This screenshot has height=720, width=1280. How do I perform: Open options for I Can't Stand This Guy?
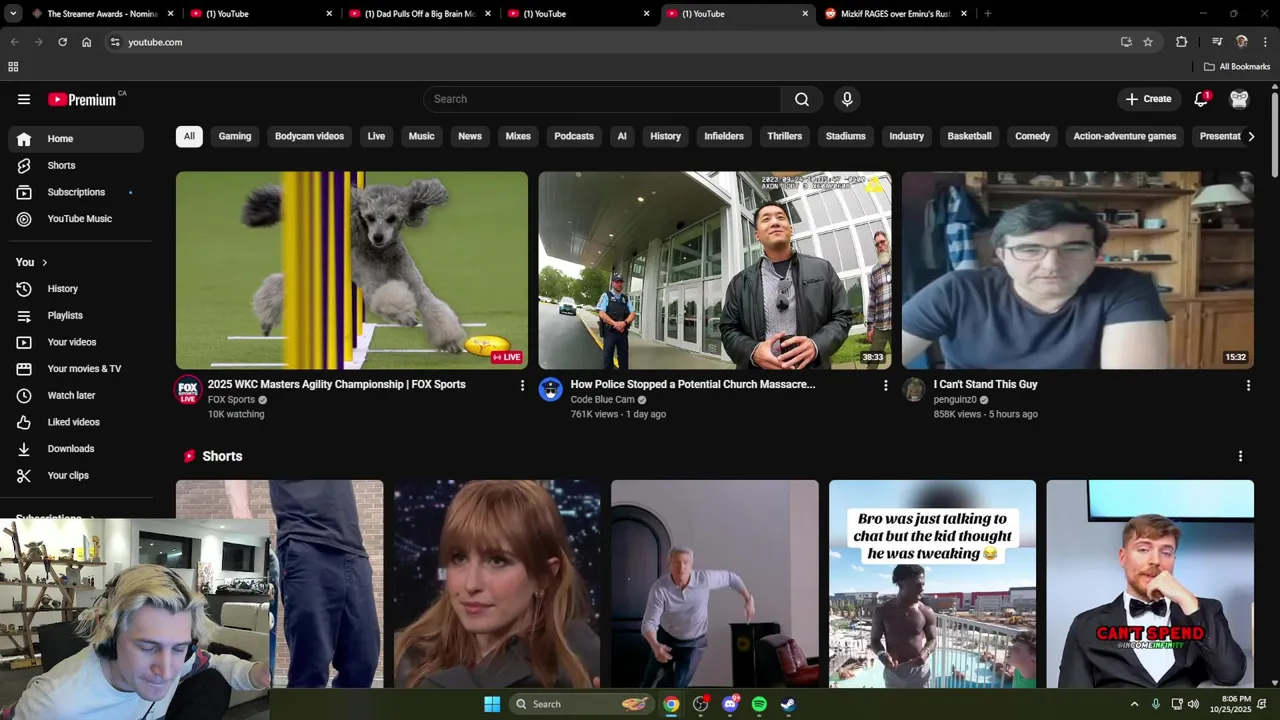pyautogui.click(x=1248, y=385)
